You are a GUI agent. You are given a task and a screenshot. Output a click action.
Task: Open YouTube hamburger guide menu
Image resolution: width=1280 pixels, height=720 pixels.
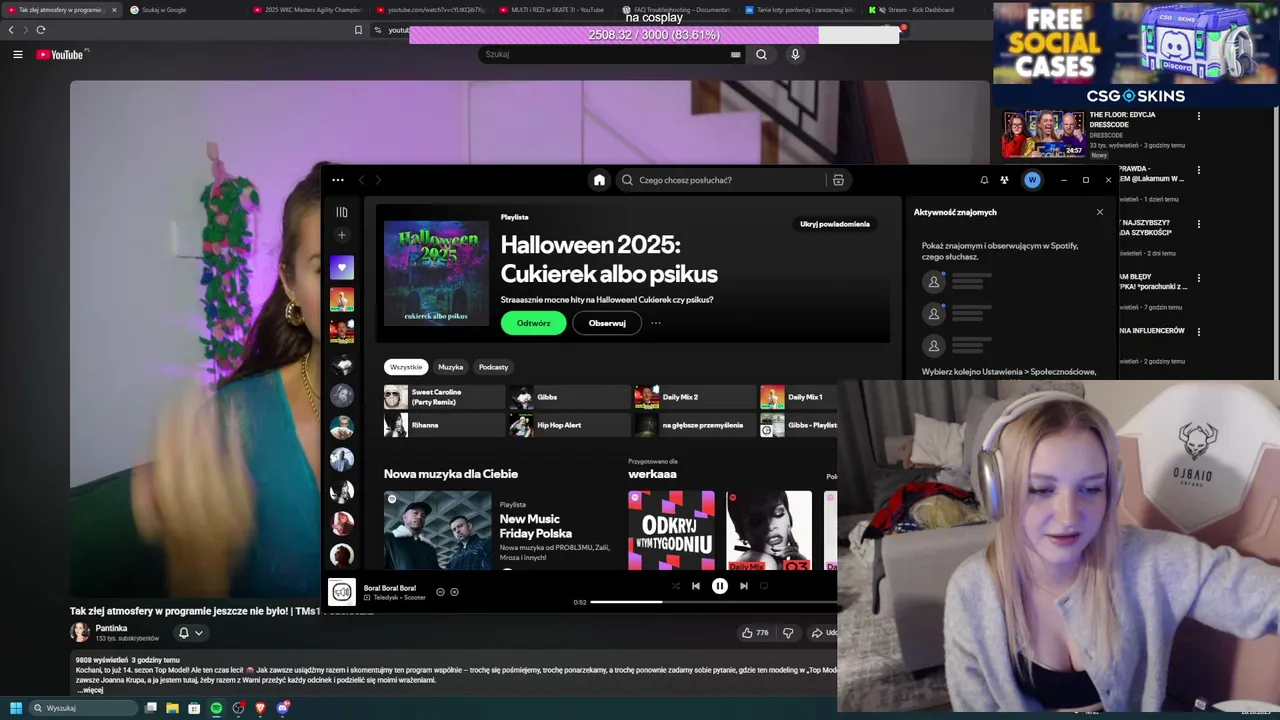(17, 54)
